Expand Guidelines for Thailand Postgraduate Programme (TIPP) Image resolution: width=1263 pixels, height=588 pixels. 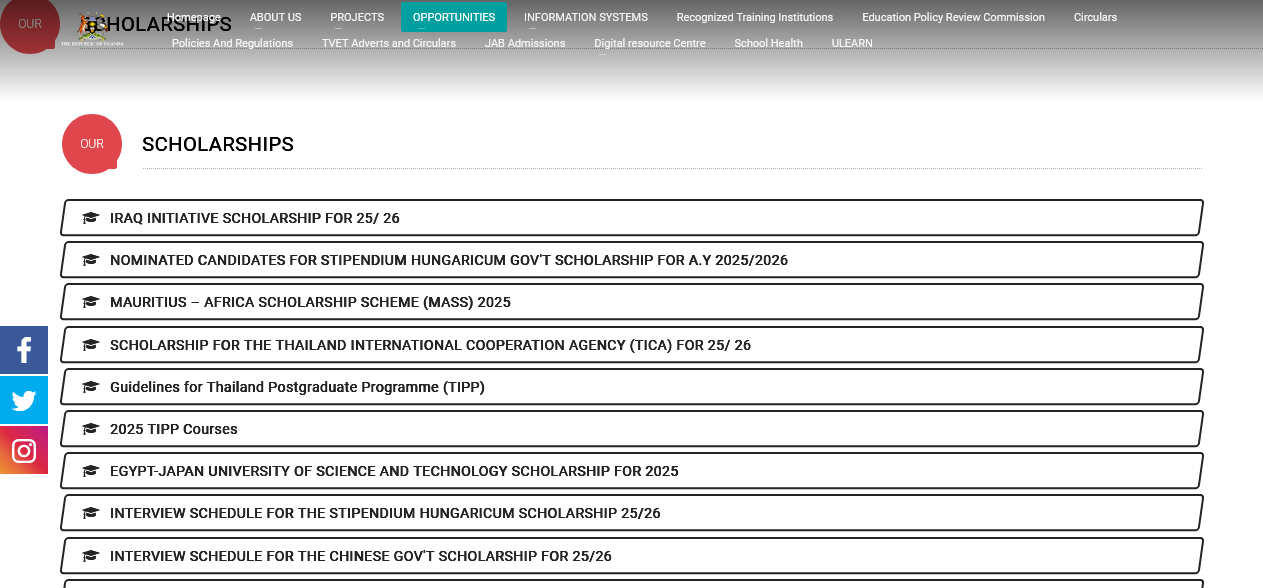632,387
